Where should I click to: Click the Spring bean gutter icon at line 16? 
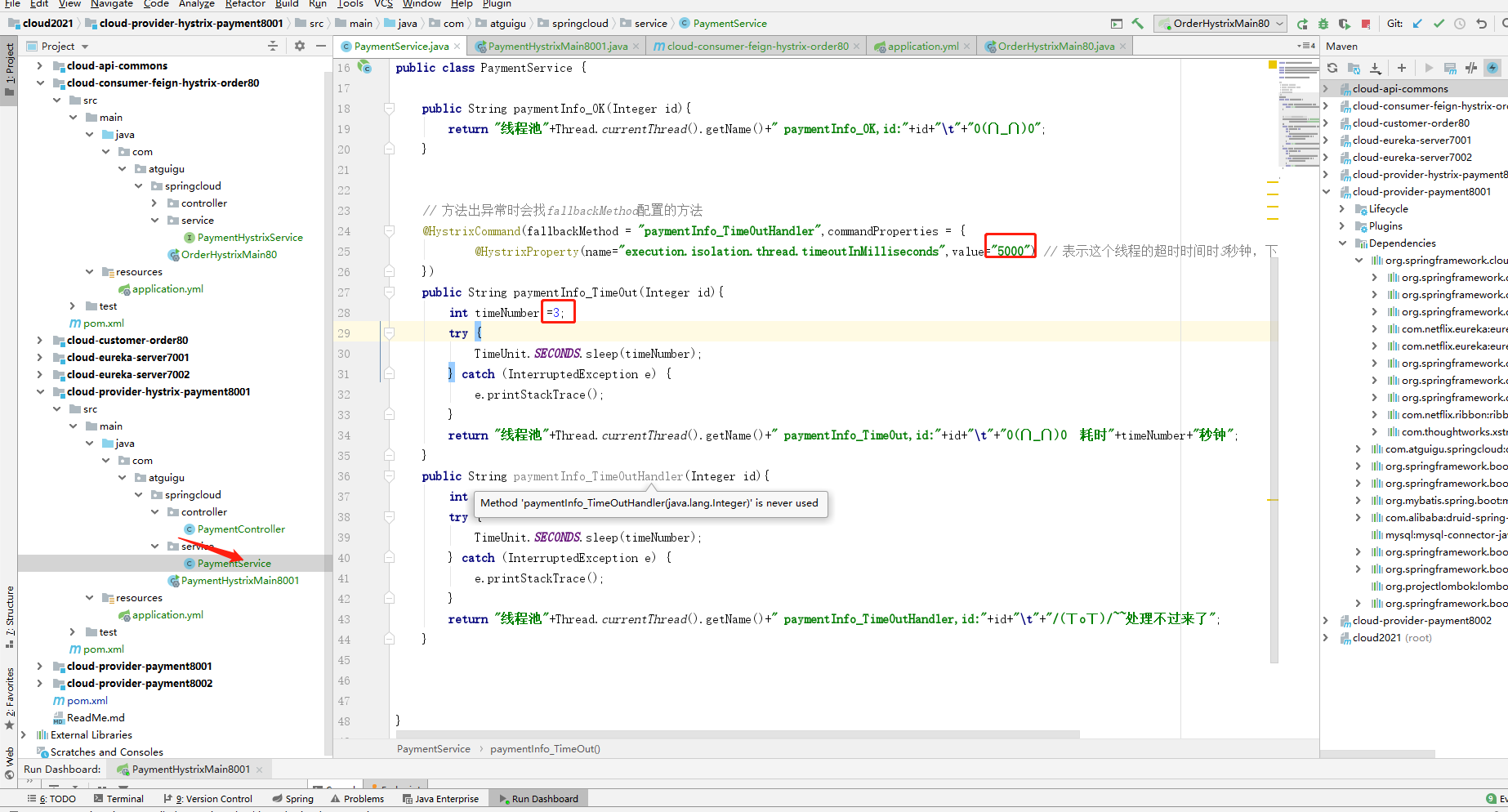coord(364,67)
